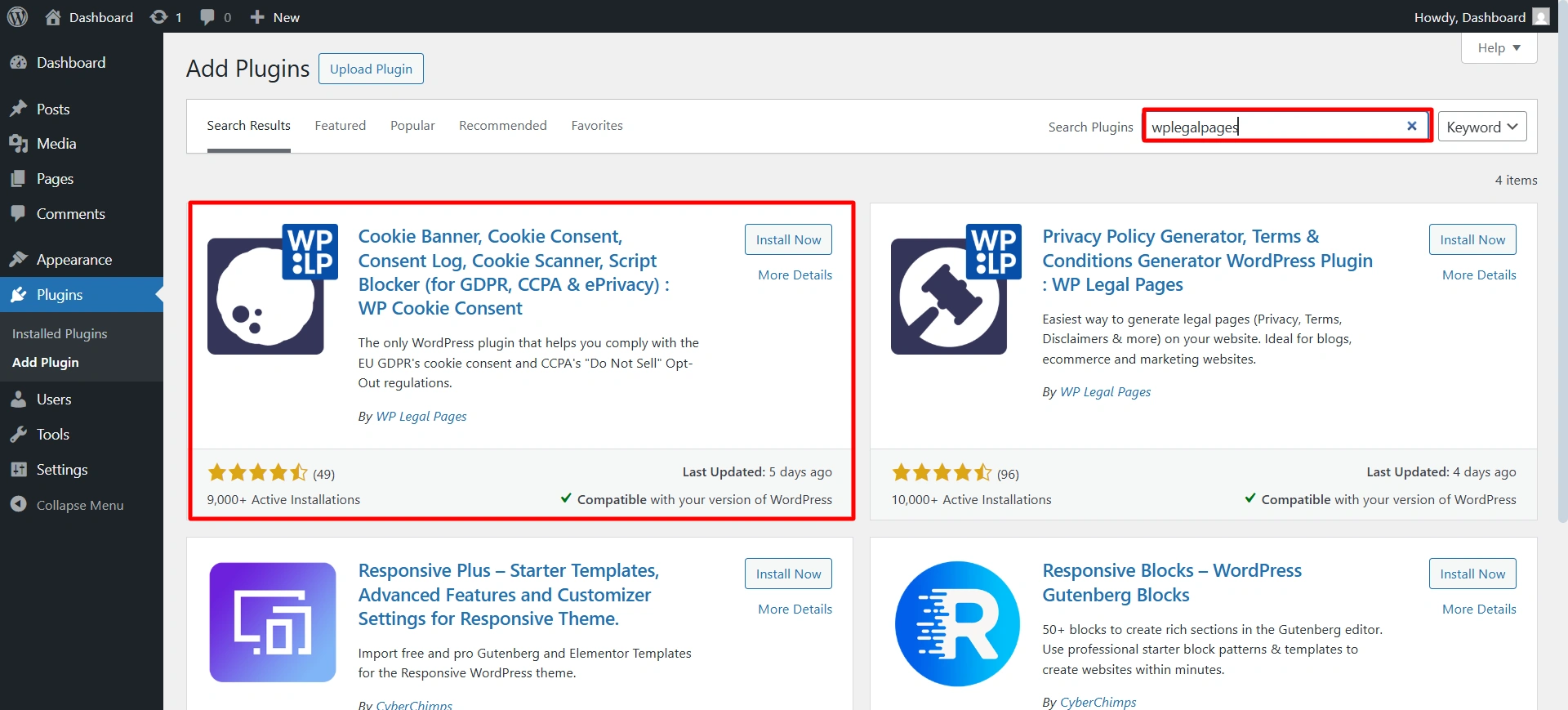This screenshot has width=1568, height=710.
Task: Open the Privacy Policy Generator title link
Action: click(x=1207, y=261)
